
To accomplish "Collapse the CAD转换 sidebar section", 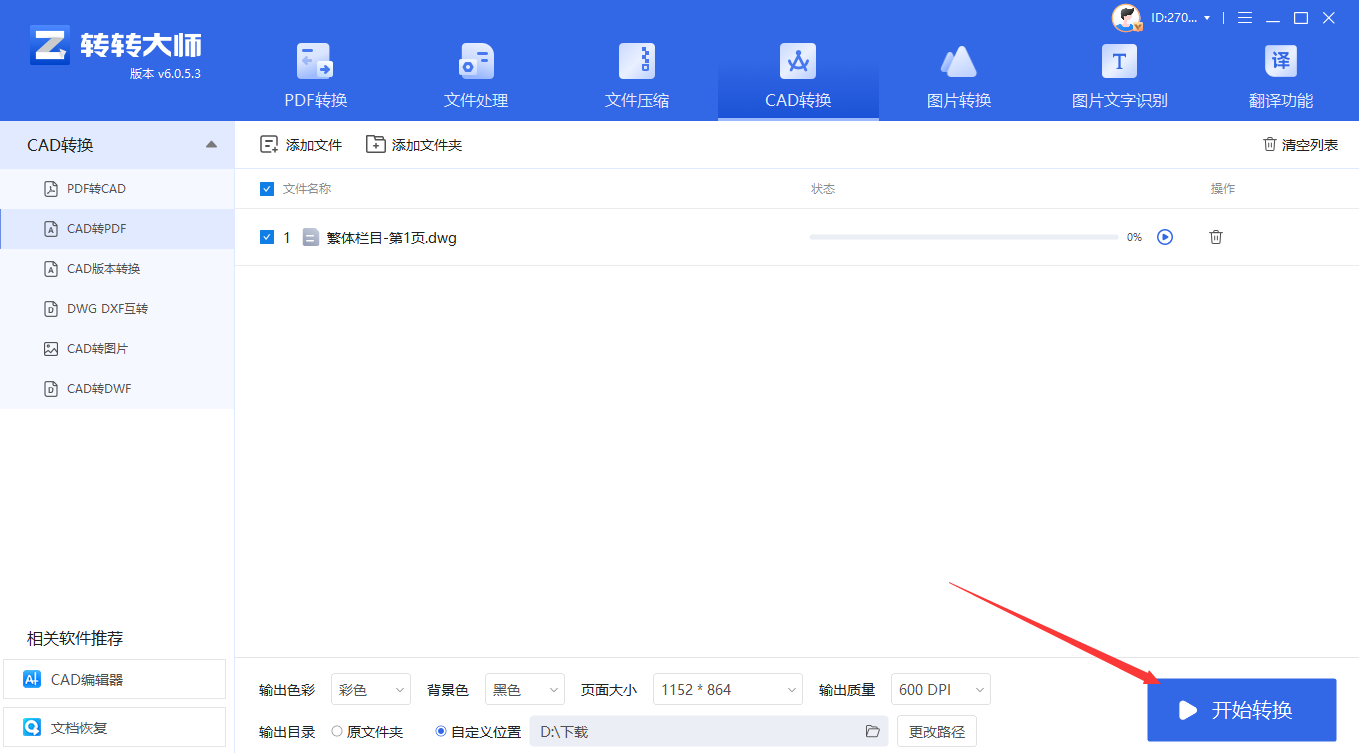I will [211, 144].
